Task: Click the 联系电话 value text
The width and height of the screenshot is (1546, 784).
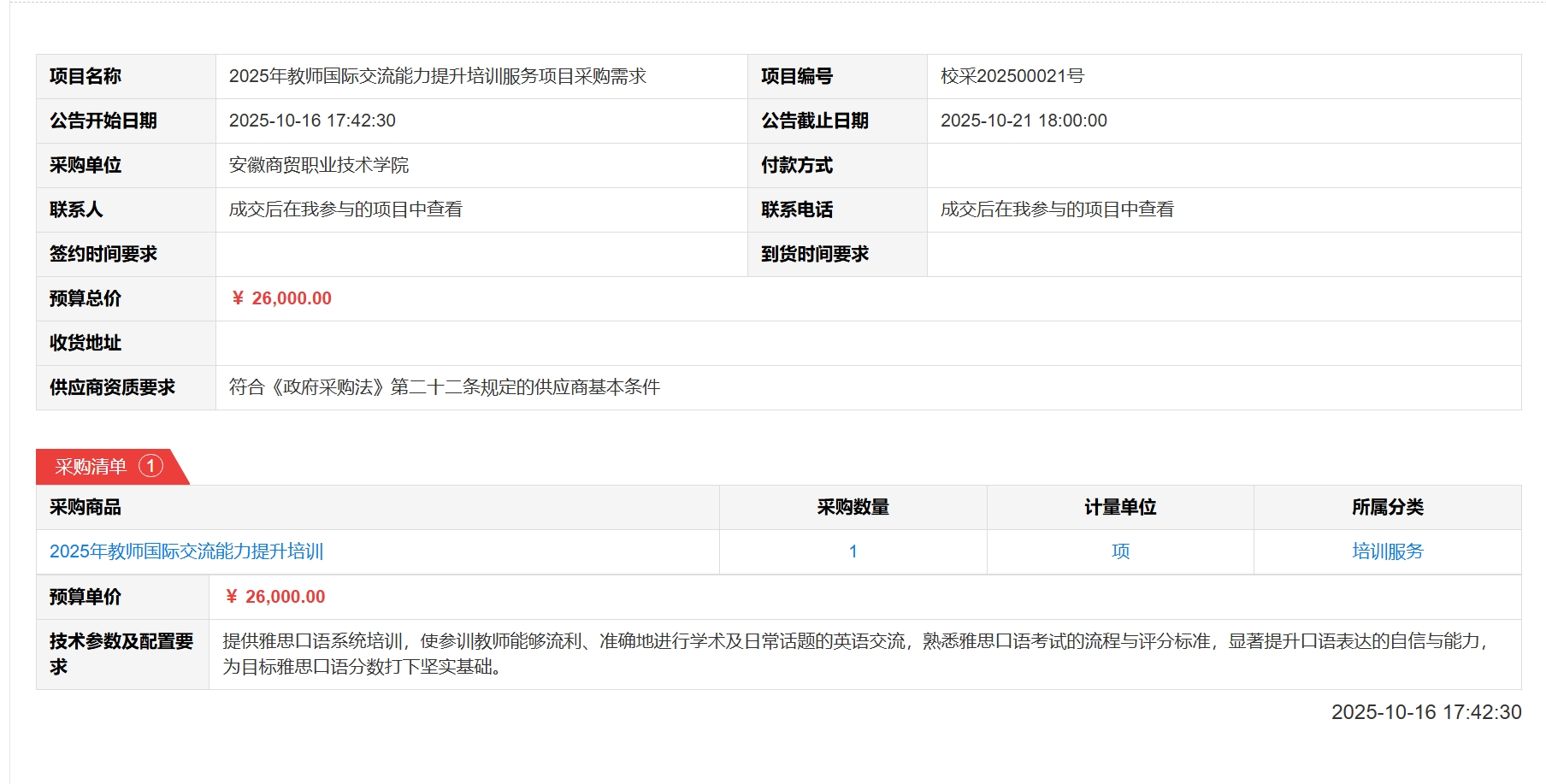Action: (1057, 209)
